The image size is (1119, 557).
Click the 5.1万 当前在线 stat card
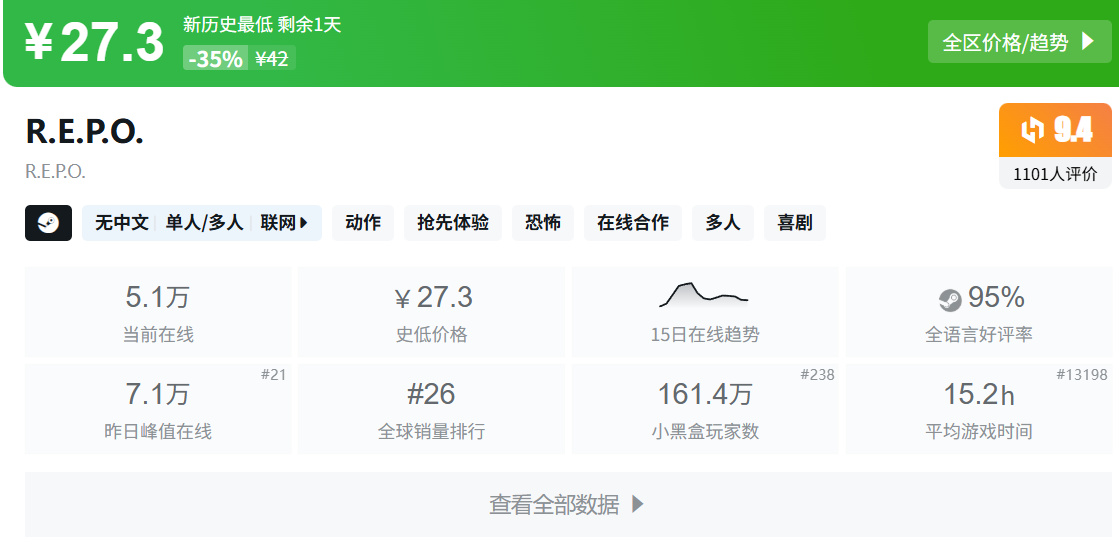click(x=158, y=312)
